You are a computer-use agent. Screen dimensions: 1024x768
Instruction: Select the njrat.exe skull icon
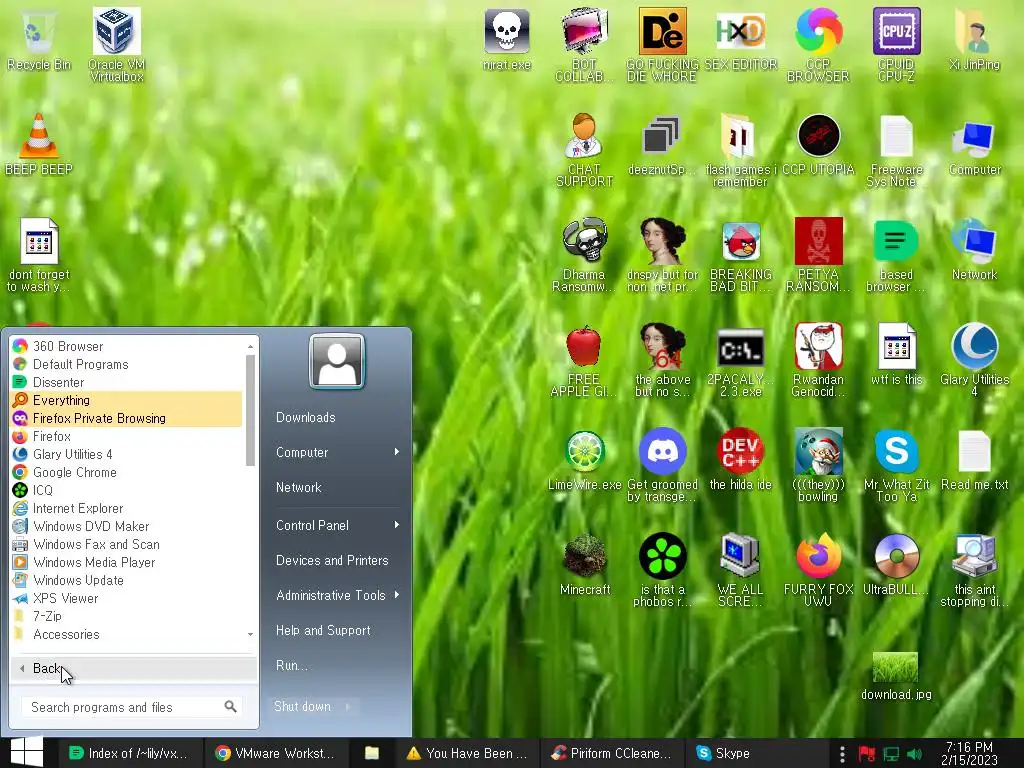pyautogui.click(x=506, y=39)
